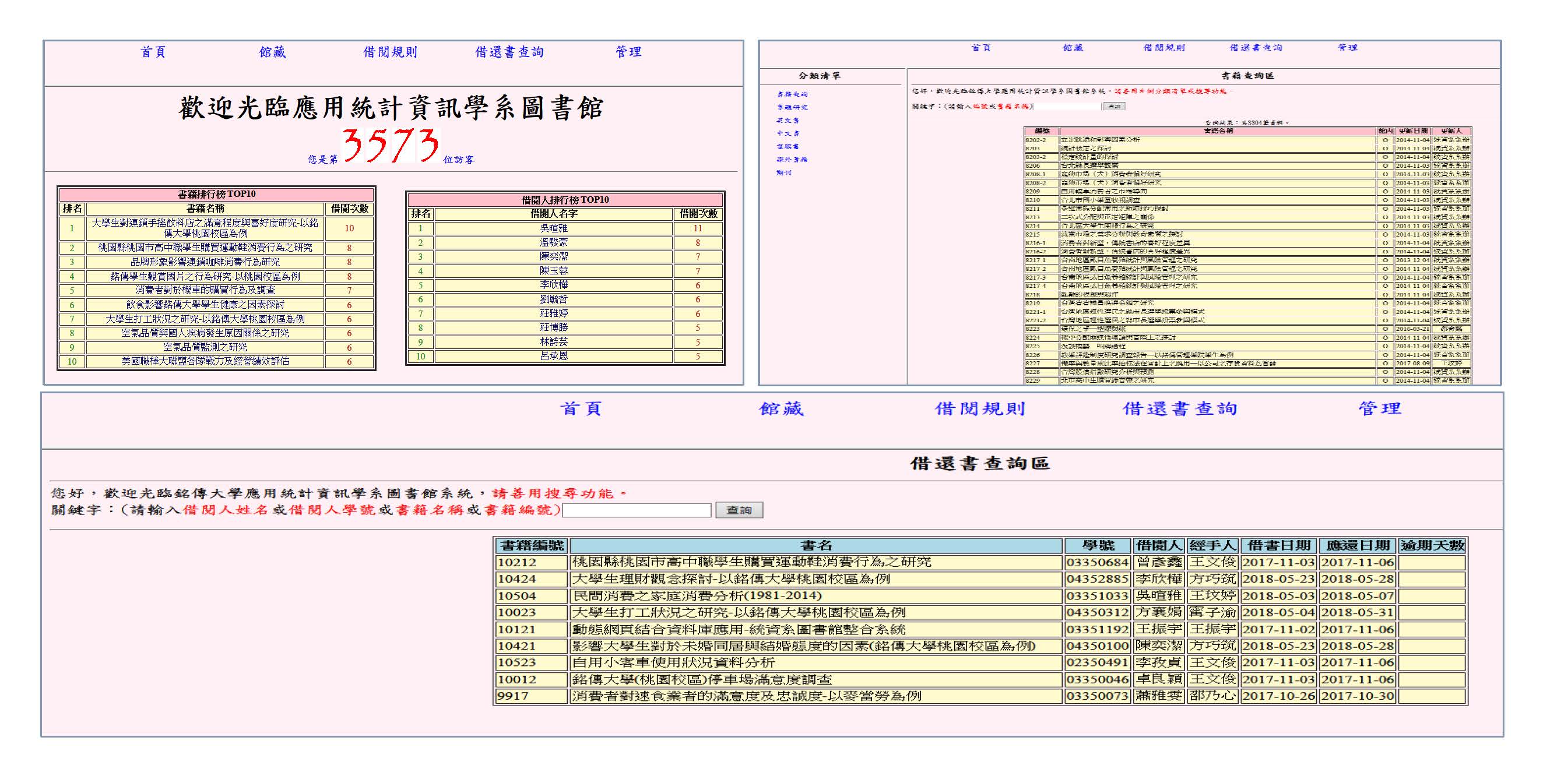Select 電腦書 in the 分類清單 sidebar
Screen dimensions: 1568x776
pos(788,147)
